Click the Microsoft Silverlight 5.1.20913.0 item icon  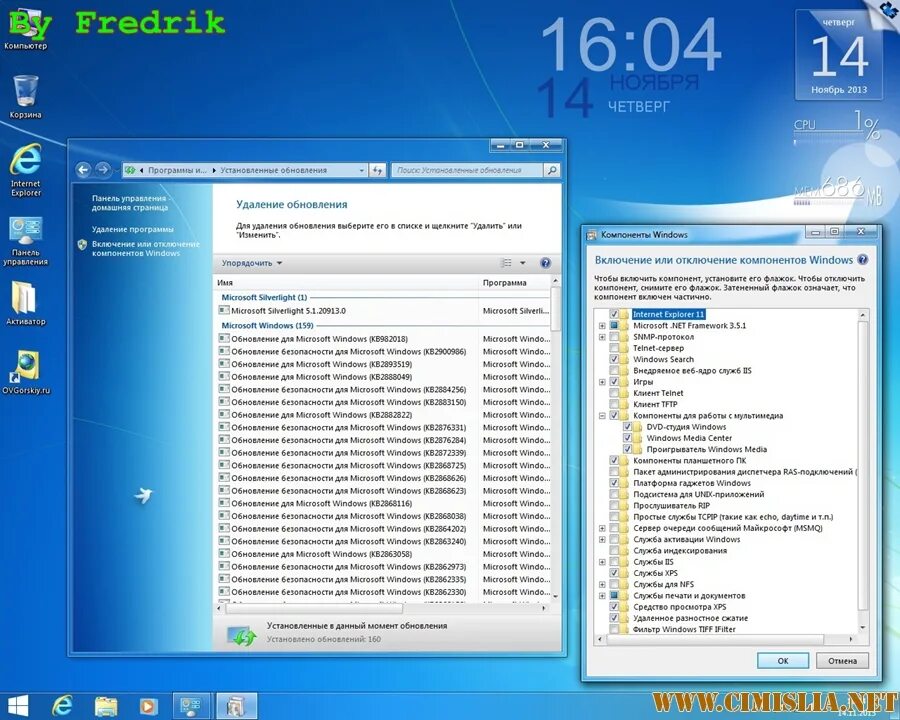click(x=224, y=310)
